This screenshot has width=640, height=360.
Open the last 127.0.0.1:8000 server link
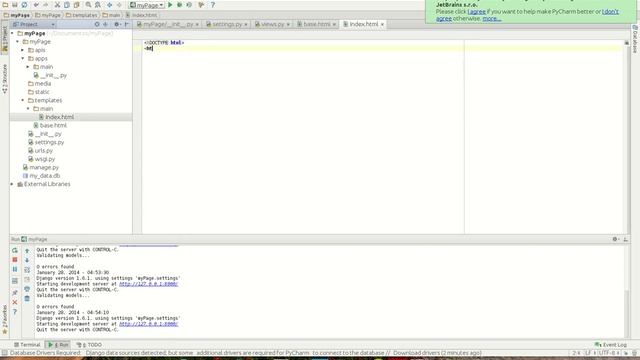click(149, 324)
